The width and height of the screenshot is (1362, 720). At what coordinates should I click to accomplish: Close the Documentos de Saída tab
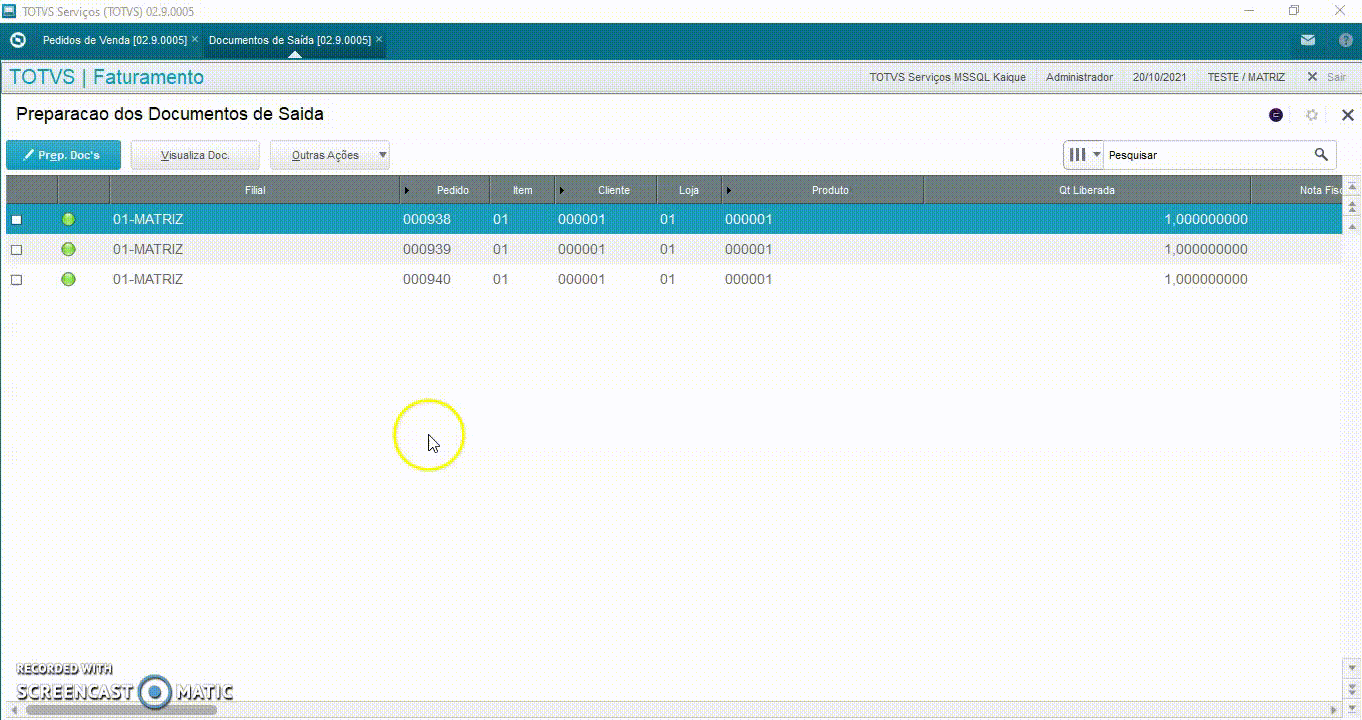379,40
